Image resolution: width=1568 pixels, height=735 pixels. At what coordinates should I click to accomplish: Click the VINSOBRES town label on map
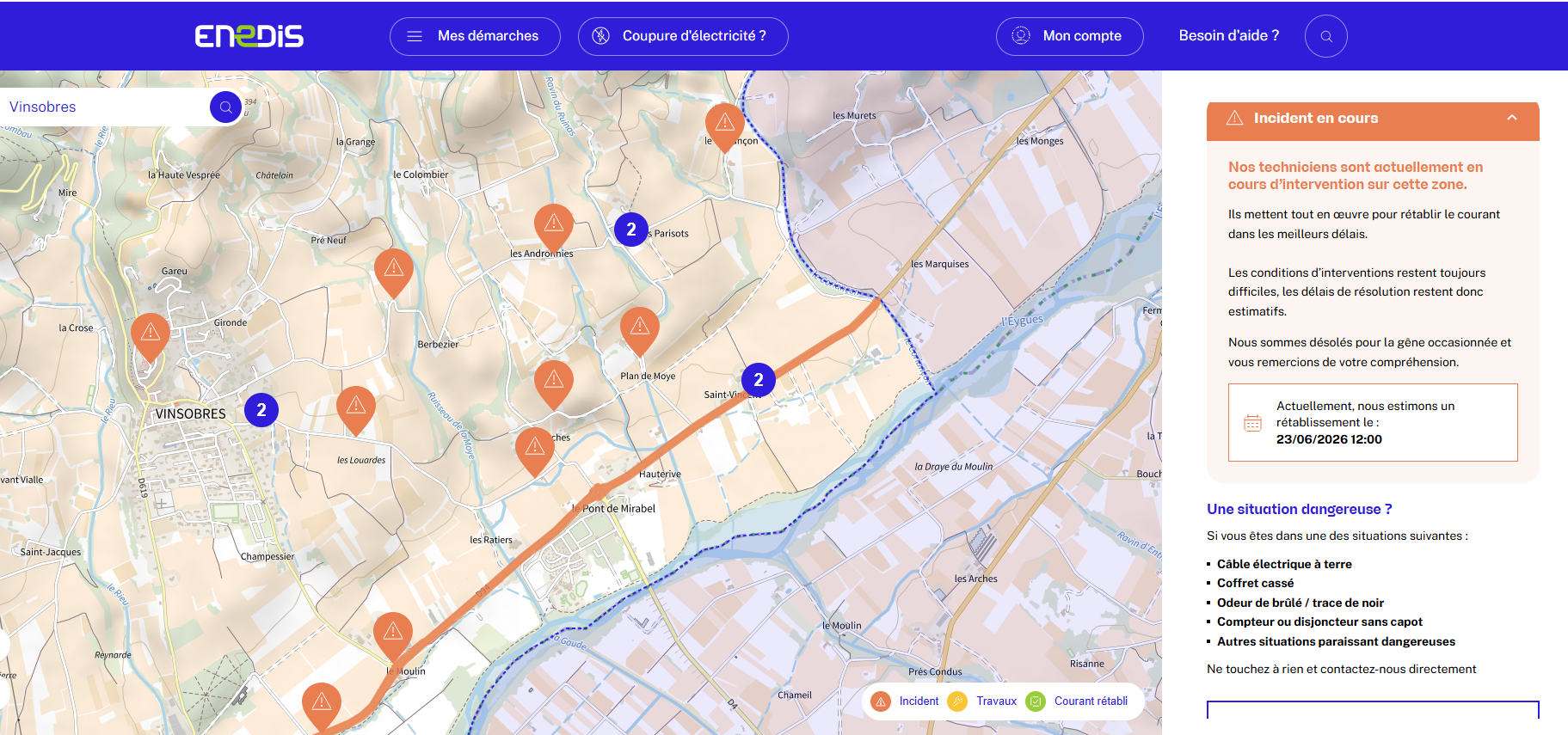190,413
